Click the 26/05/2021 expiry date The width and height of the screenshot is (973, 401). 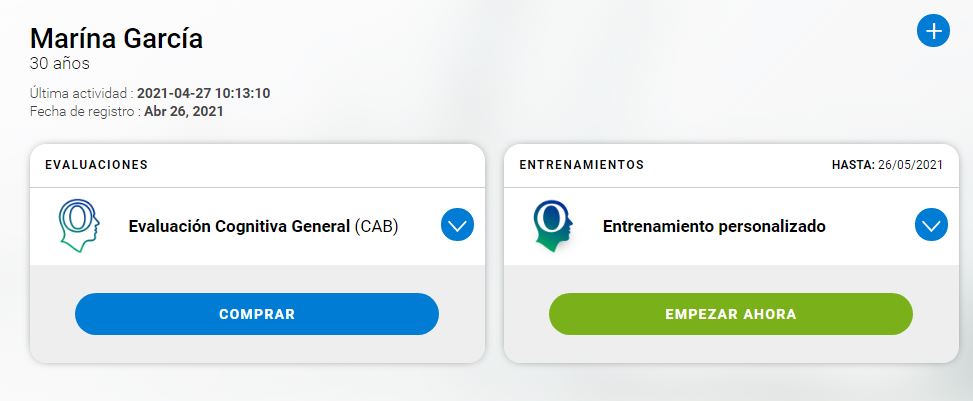tap(910, 165)
